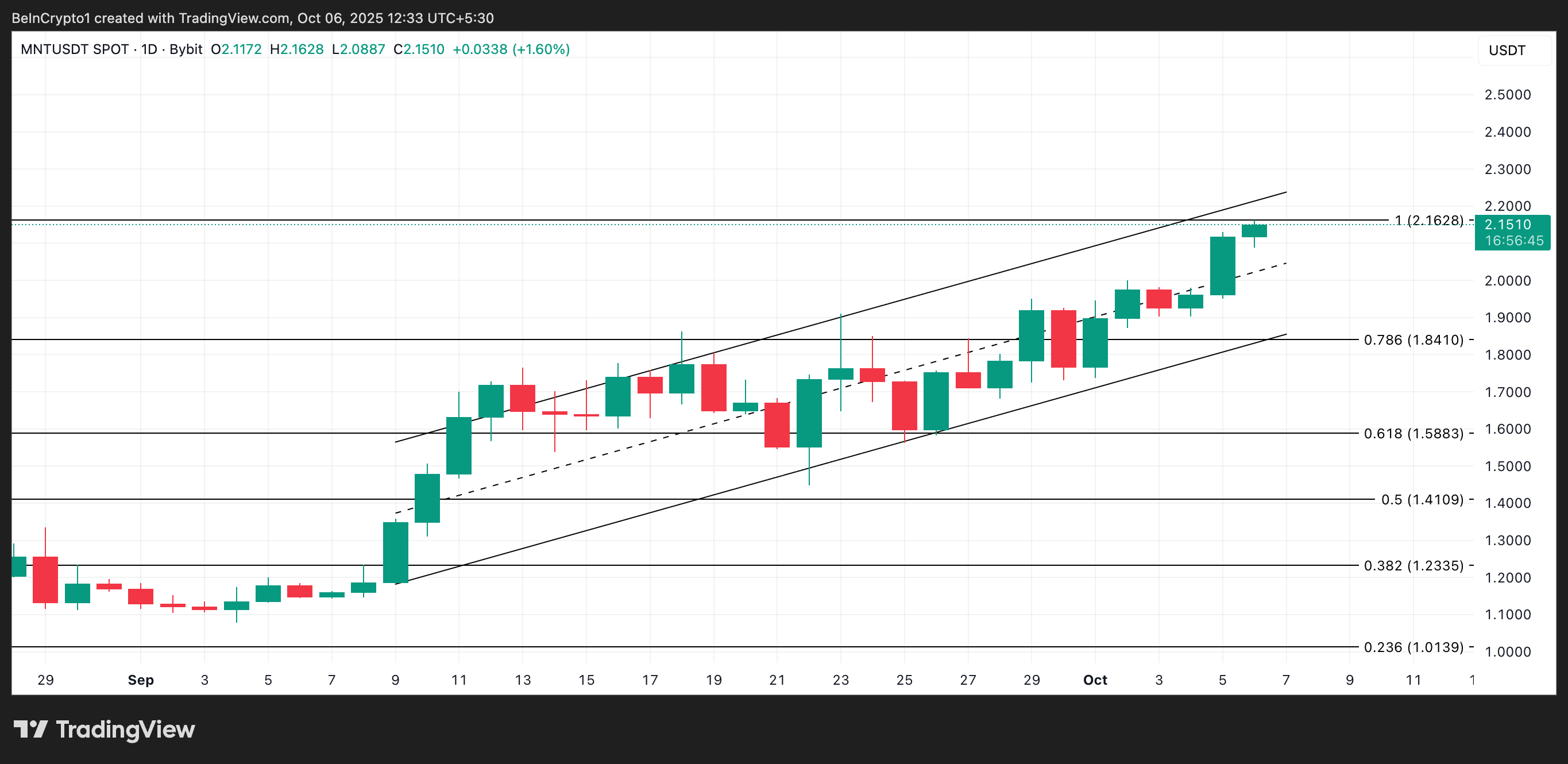The width and height of the screenshot is (1568, 764).
Task: Click the 1.0000 price scale label
Action: 1507,651
